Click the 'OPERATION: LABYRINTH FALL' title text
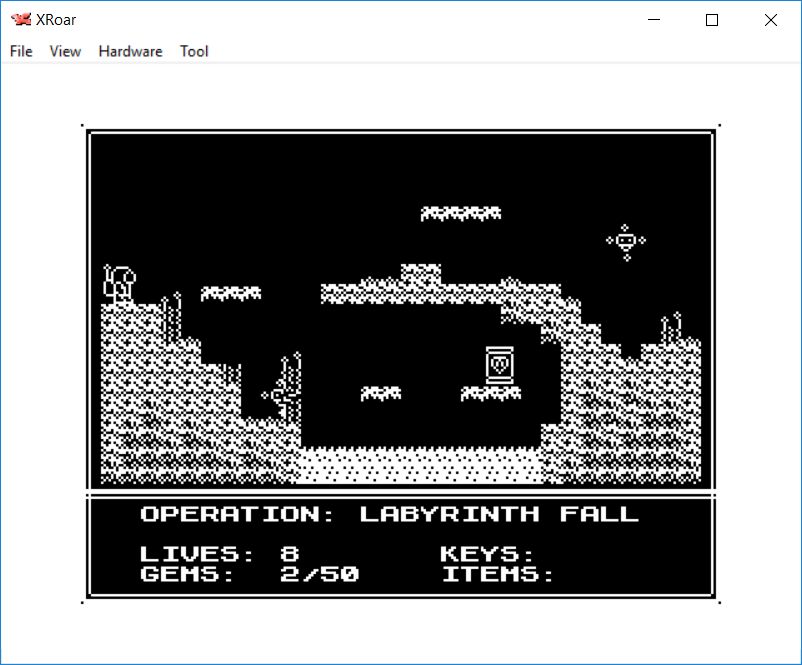This screenshot has width=802, height=665. click(x=390, y=514)
